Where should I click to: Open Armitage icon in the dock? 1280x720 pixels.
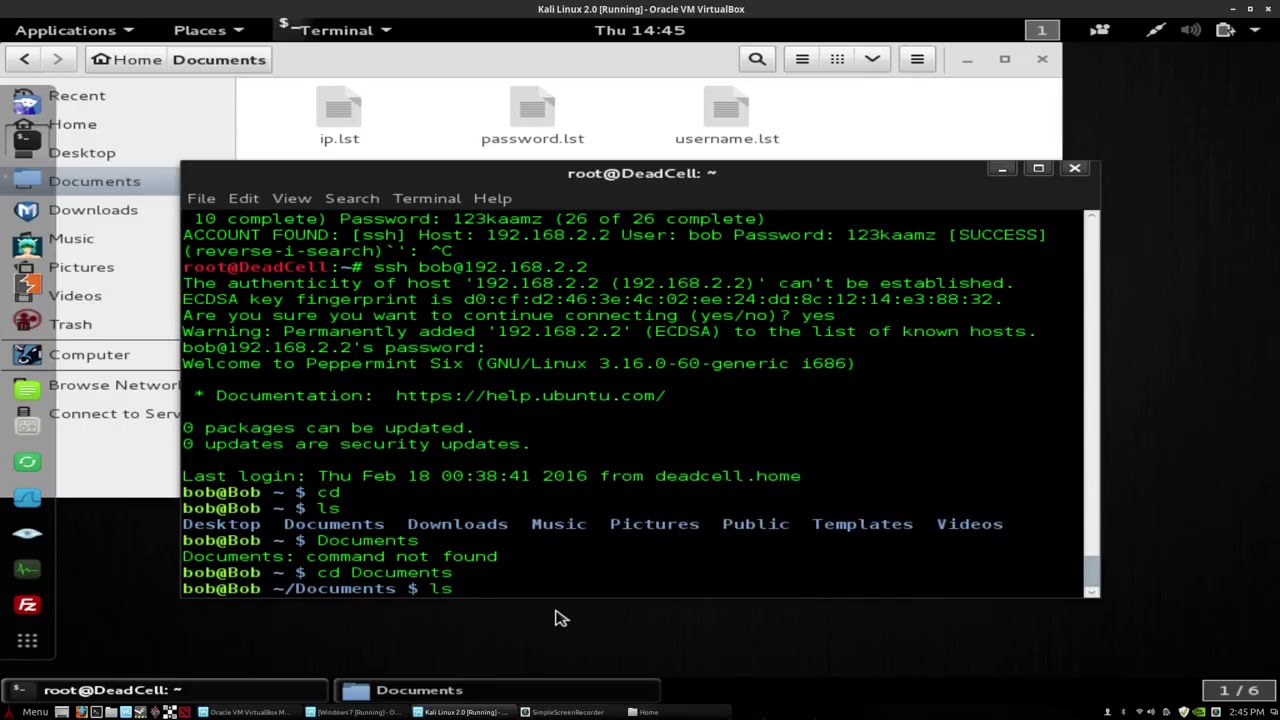coord(27,246)
